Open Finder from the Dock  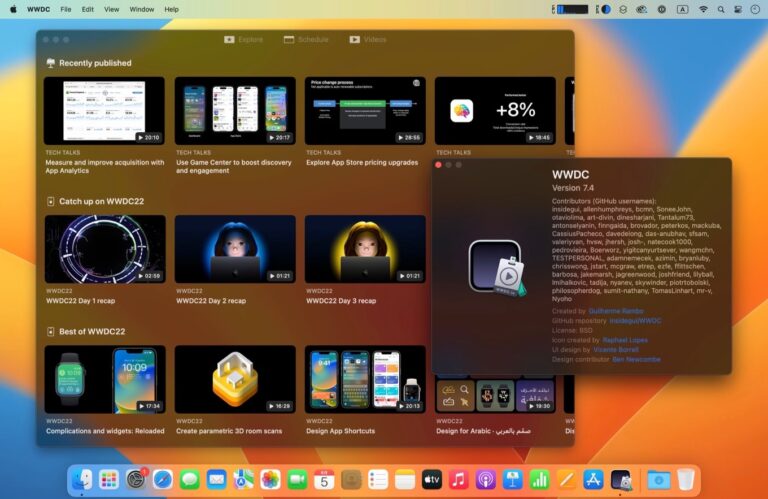click(x=82, y=479)
